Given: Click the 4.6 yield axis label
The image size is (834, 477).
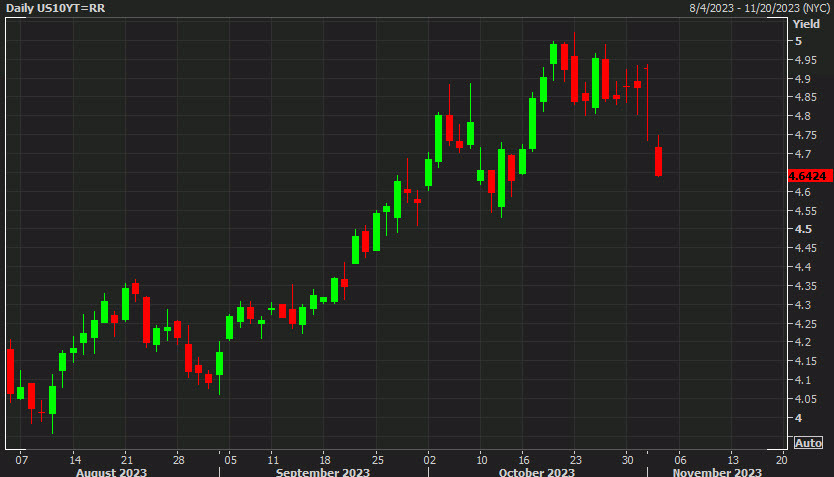Looking at the screenshot, I should pos(803,192).
